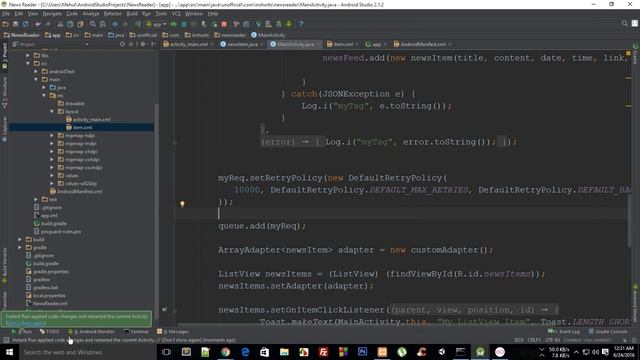Screen dimensions: 640x360
Task: Click the Cut scissors icon
Action: click(60, 24)
